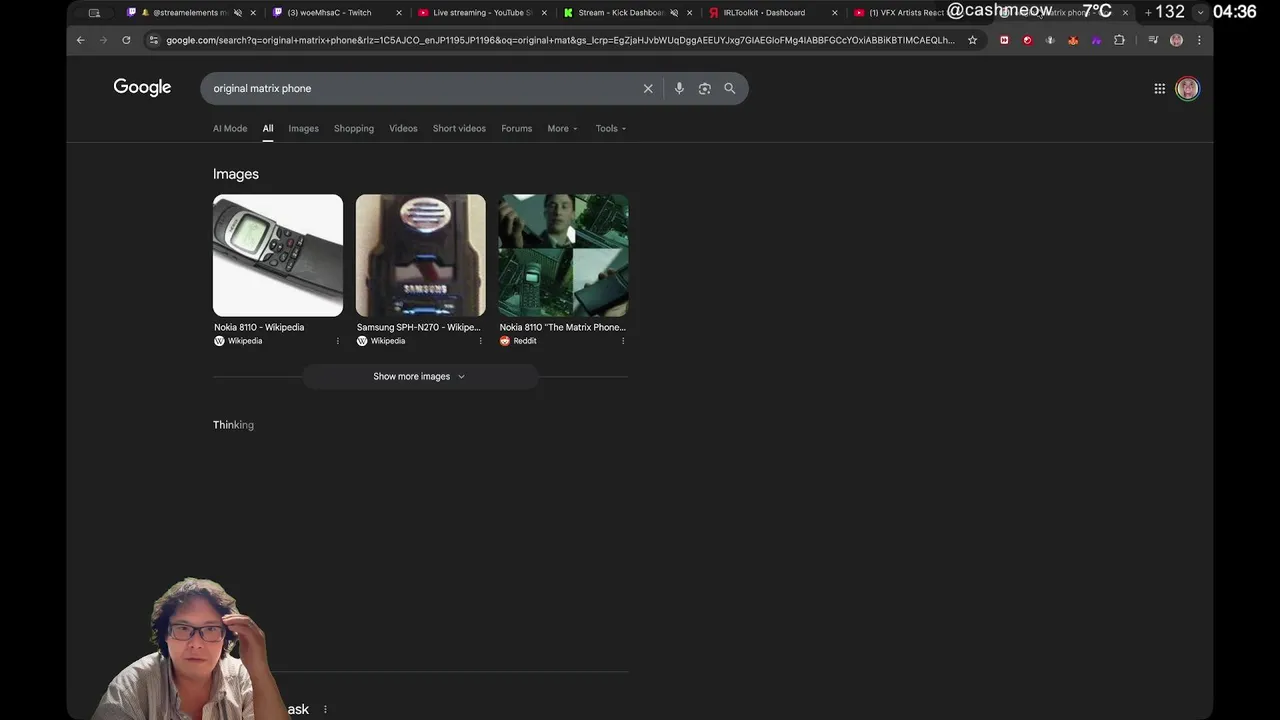Open the Google apps grid
Image resolution: width=1280 pixels, height=720 pixels.
(1159, 88)
